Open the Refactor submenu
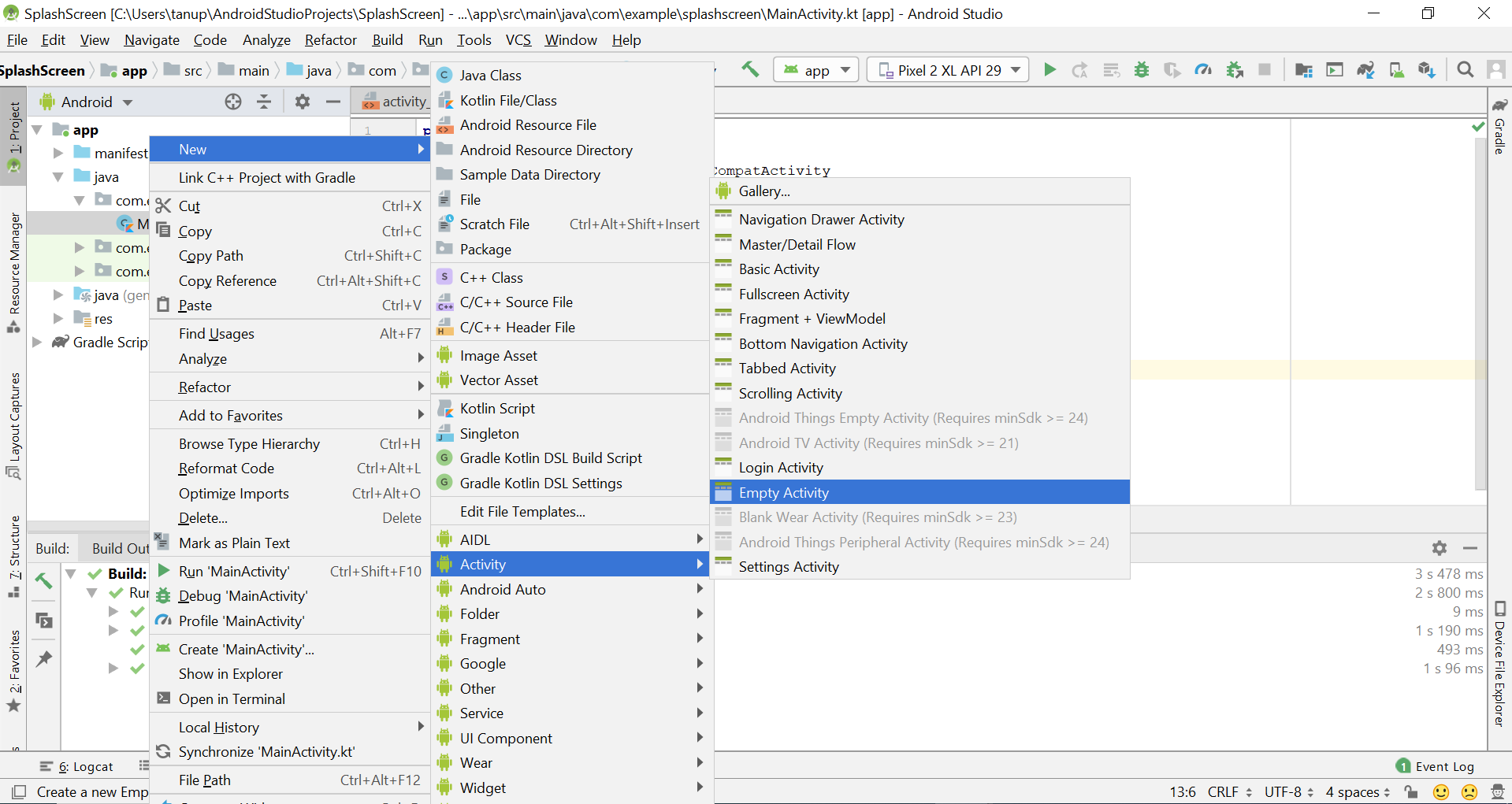Viewport: 1512px width, 804px height. [290, 387]
